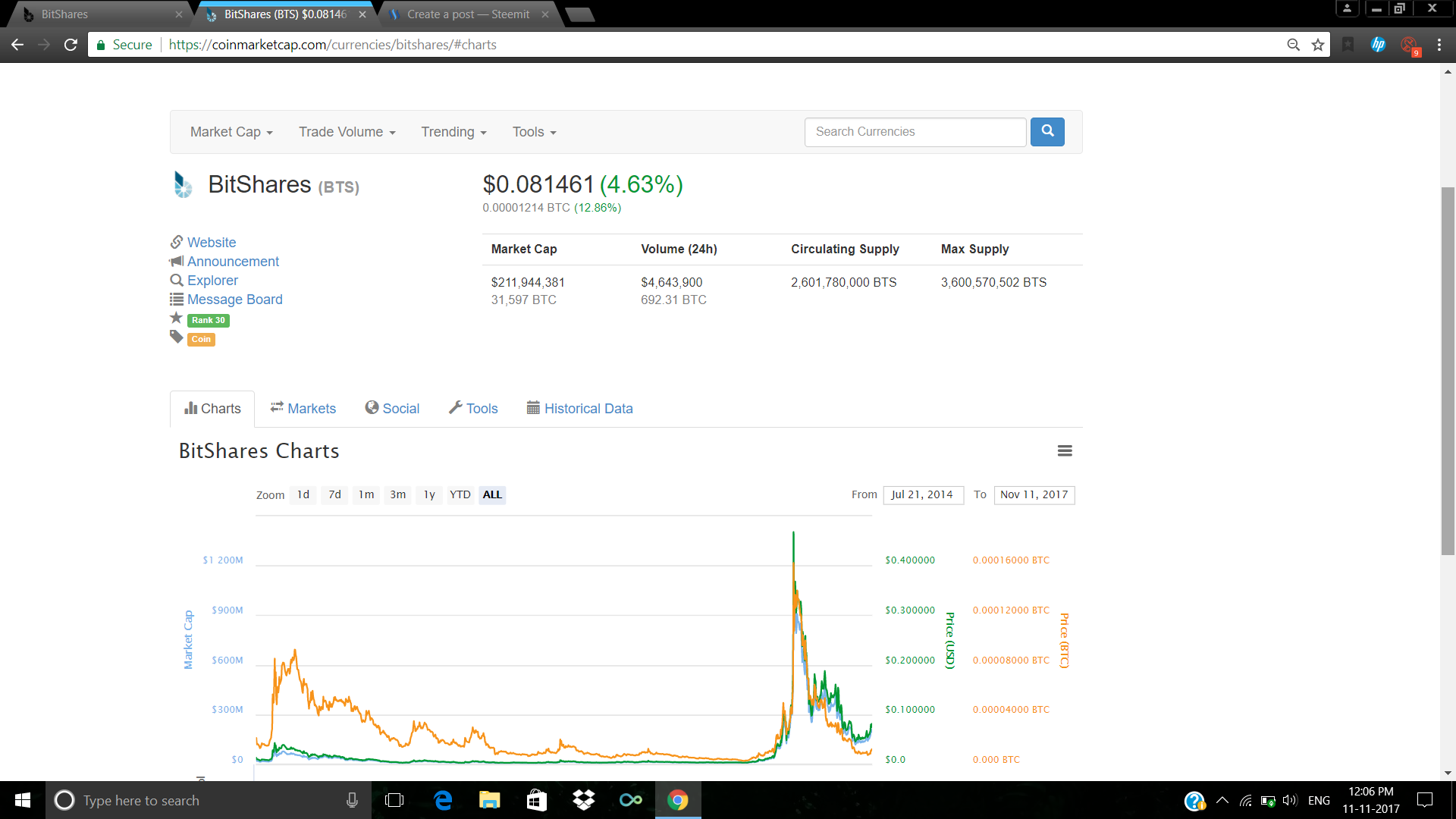Open Dropbox from the taskbar

coord(583,800)
